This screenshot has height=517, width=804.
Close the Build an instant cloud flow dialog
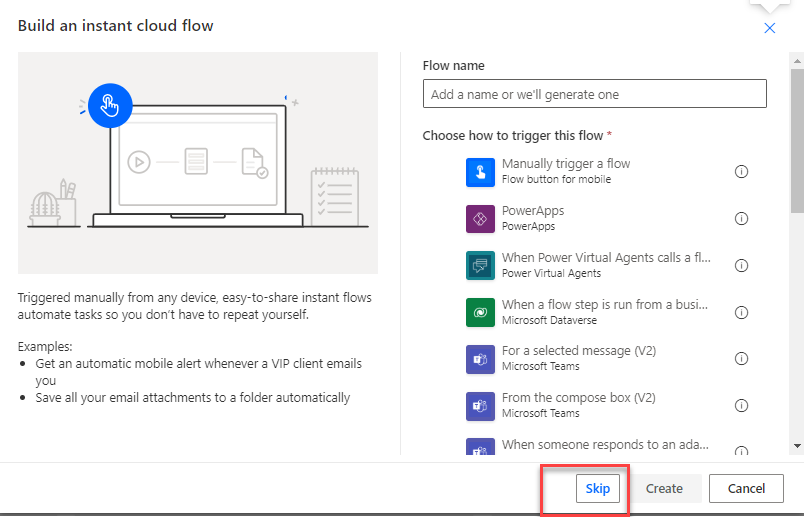coord(770,28)
